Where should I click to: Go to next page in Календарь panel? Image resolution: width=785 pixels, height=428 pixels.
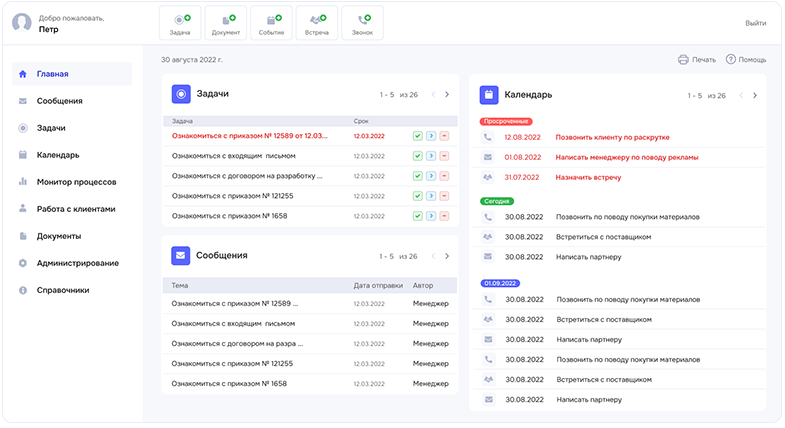tap(755, 96)
